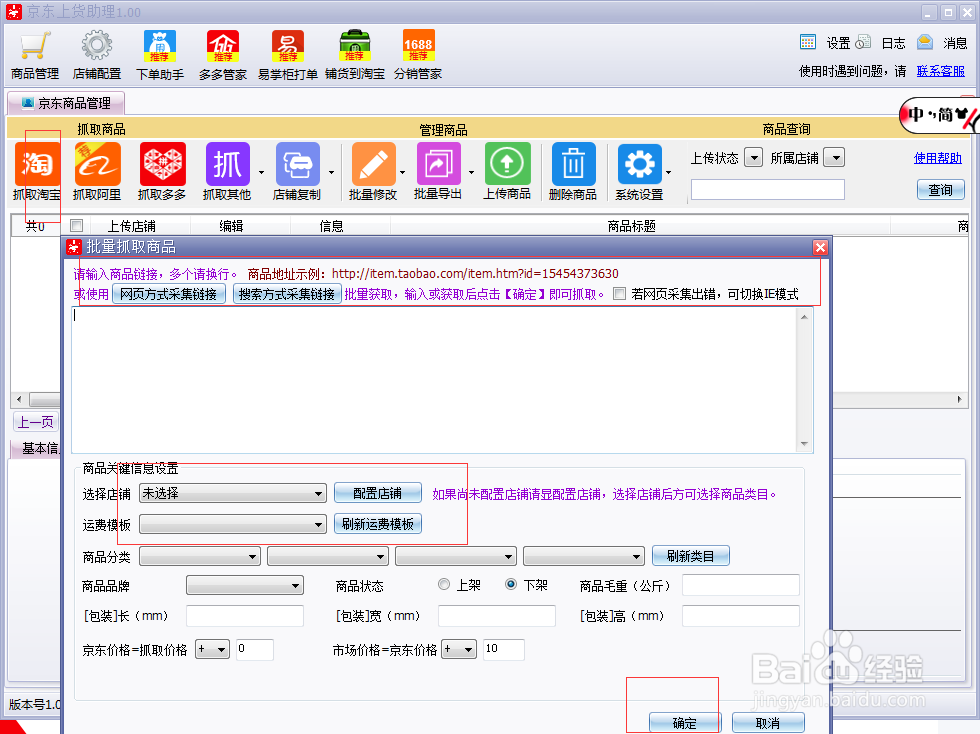Select 下架 radio button
Image resolution: width=980 pixels, height=734 pixels.
click(x=511, y=585)
